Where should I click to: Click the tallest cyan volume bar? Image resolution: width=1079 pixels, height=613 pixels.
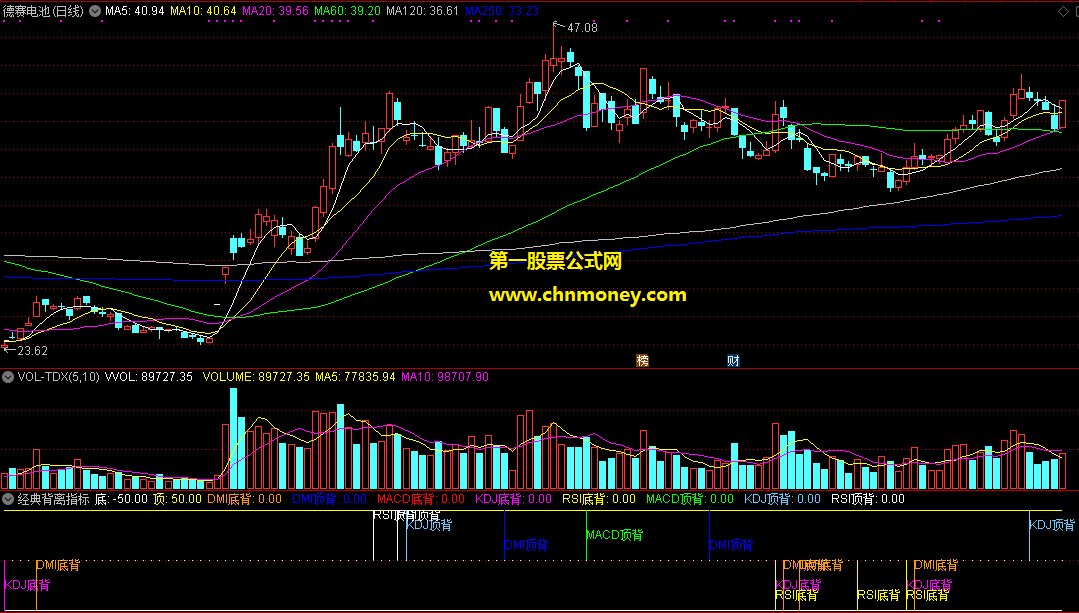pos(233,438)
